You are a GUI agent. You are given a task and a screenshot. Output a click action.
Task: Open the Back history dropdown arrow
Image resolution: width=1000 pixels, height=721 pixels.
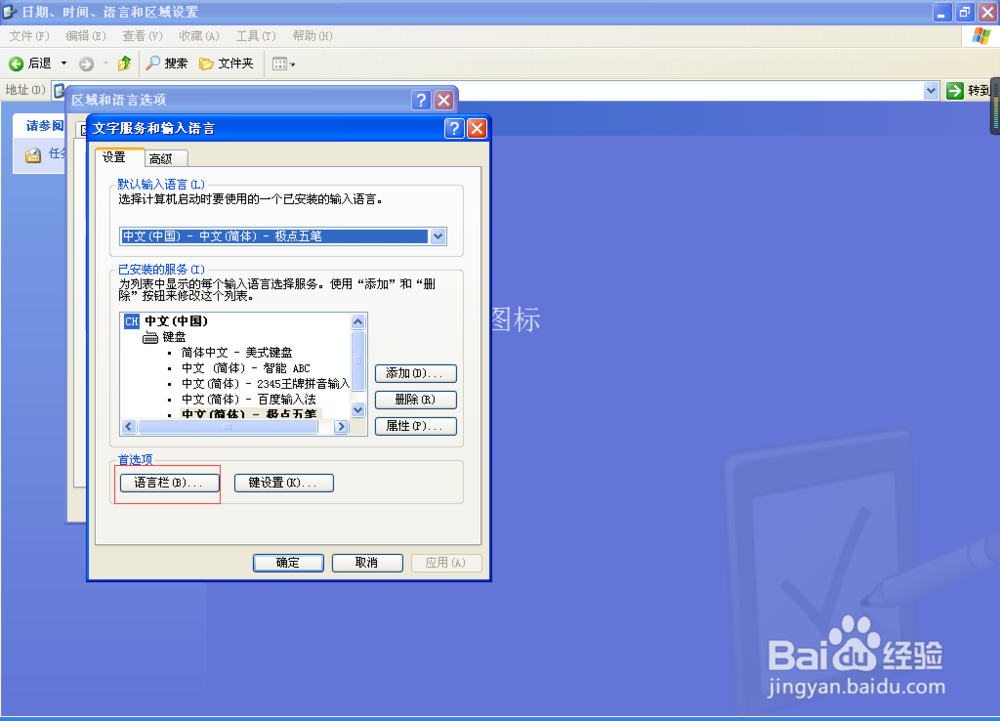(64, 64)
